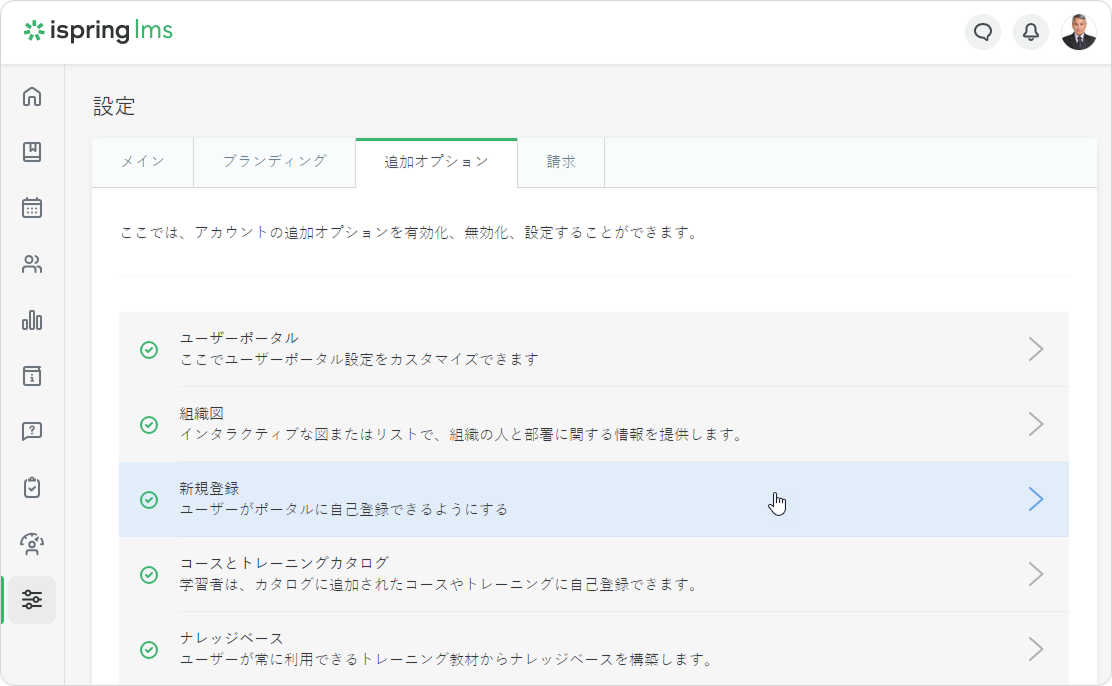This screenshot has height=686, width=1112.
Task: Toggle the ナレッジベース green check status
Action: pos(149,650)
